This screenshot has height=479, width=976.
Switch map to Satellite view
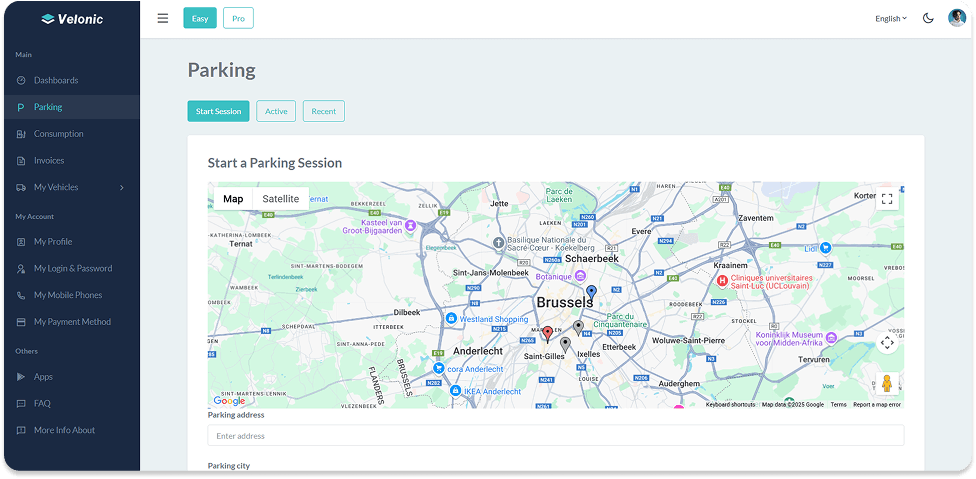tap(280, 199)
